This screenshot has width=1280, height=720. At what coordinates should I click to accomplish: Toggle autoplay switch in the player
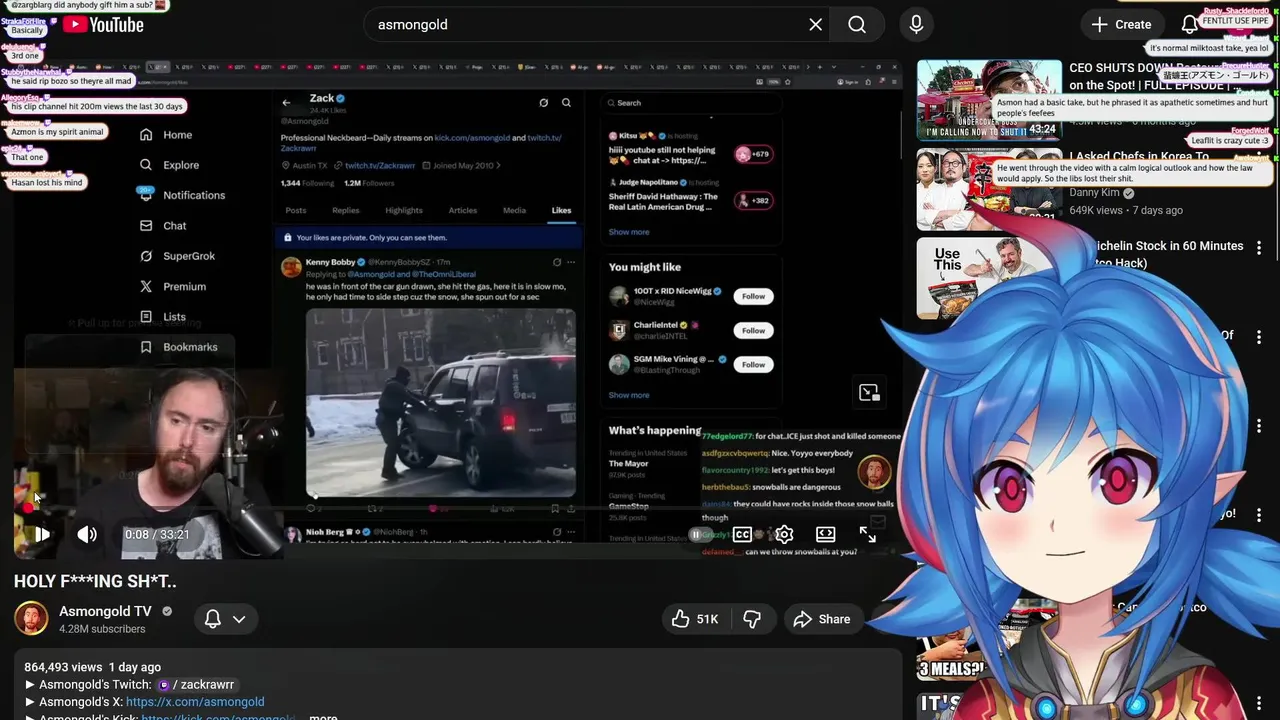click(700, 535)
